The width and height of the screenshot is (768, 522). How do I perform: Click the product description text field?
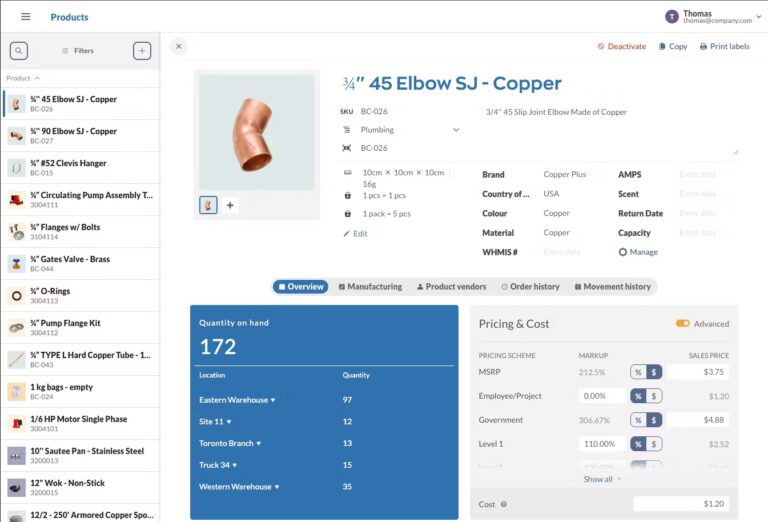tap(611, 131)
